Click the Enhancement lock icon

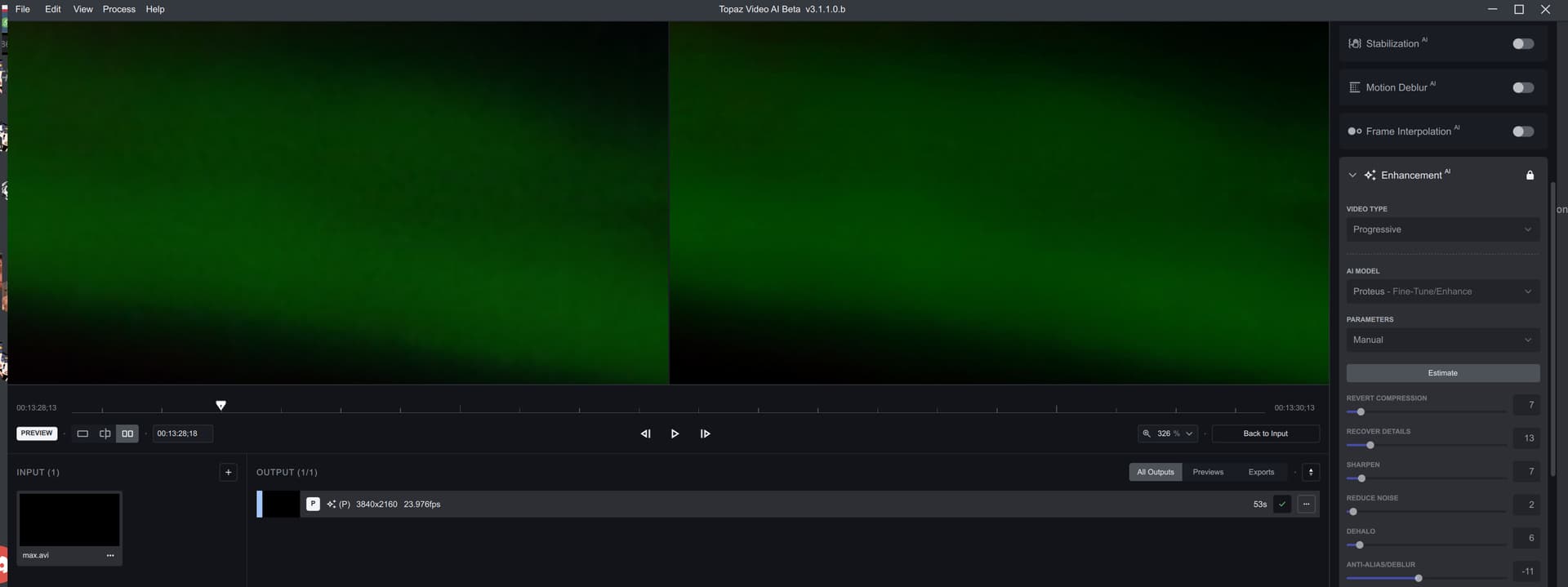point(1530,176)
